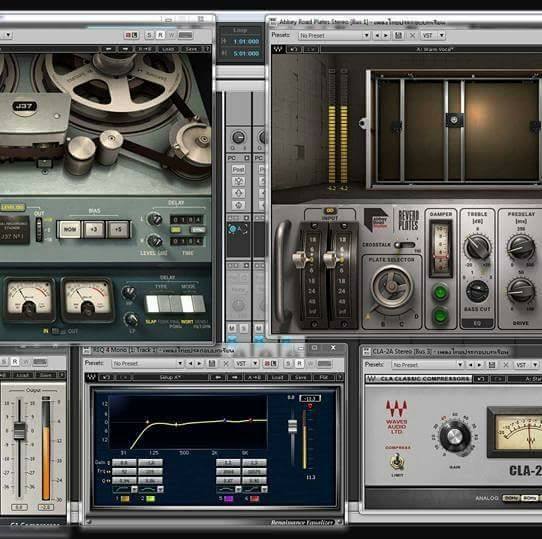Toggle REQ band 5 purple button
Screen dimensions: 542x539
(x=228, y=499)
